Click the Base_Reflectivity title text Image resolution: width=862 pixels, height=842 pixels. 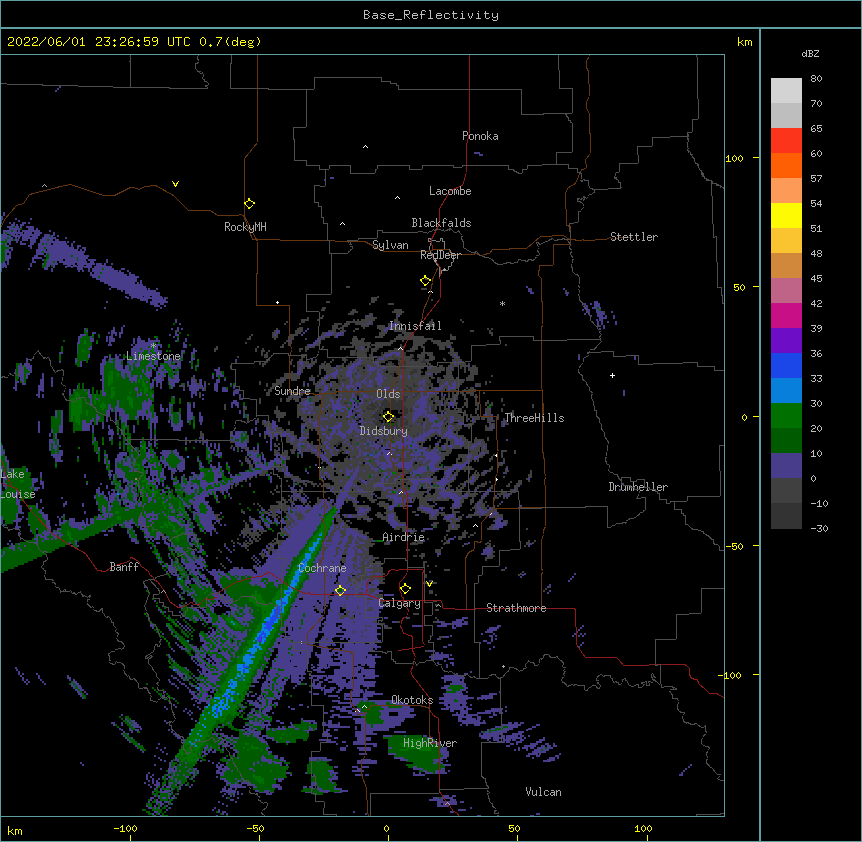click(x=431, y=15)
